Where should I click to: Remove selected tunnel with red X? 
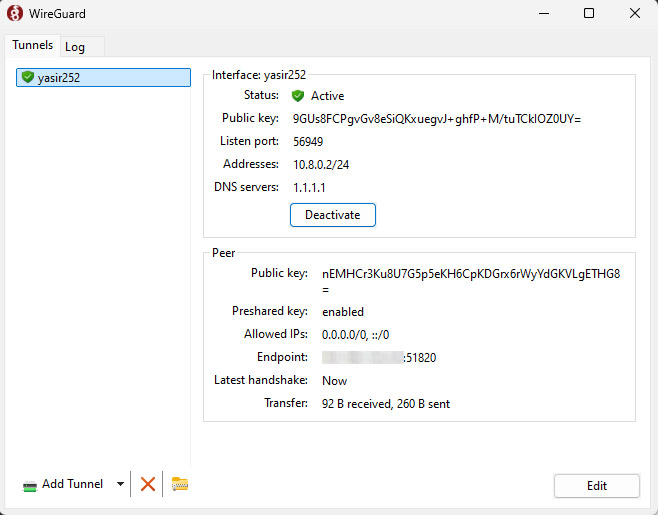pos(147,484)
